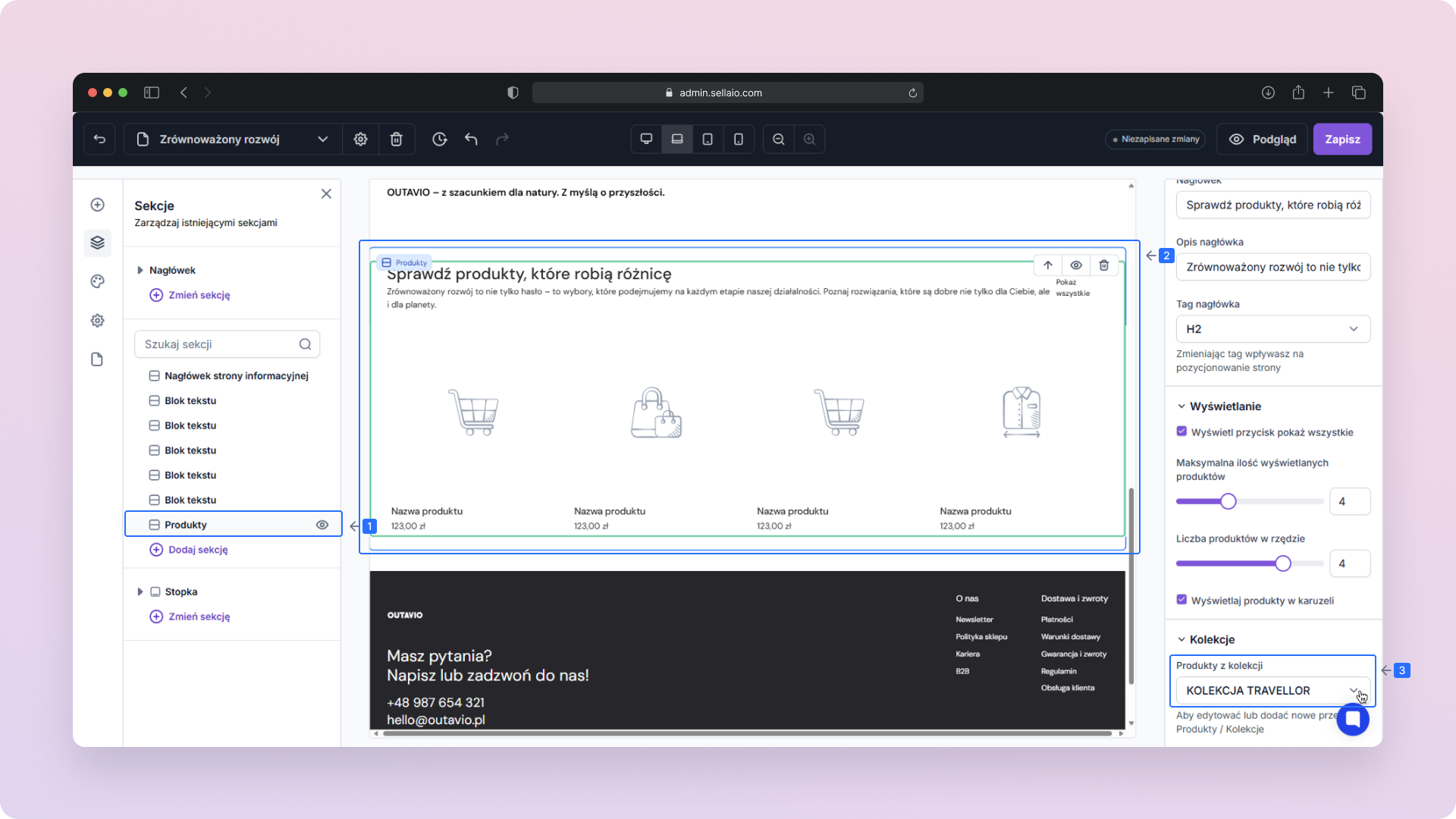Close the Sekcje panel
1456x819 pixels.
pos(326,193)
